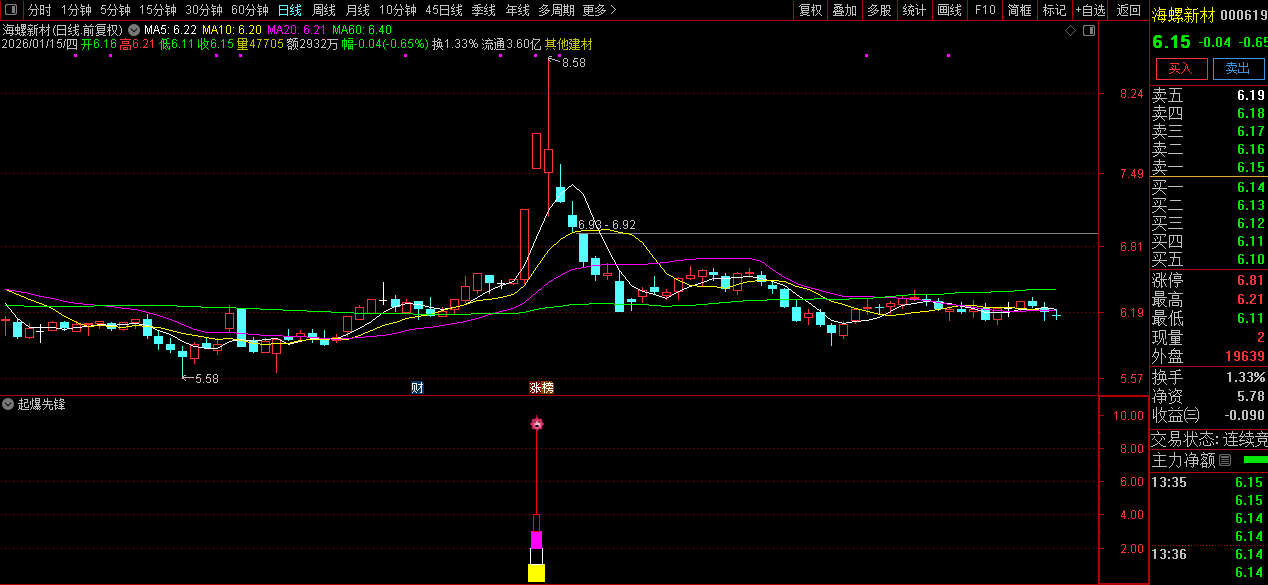The image size is (1268, 585).
Task: Click the 叠加 overlay button
Action: click(844, 10)
